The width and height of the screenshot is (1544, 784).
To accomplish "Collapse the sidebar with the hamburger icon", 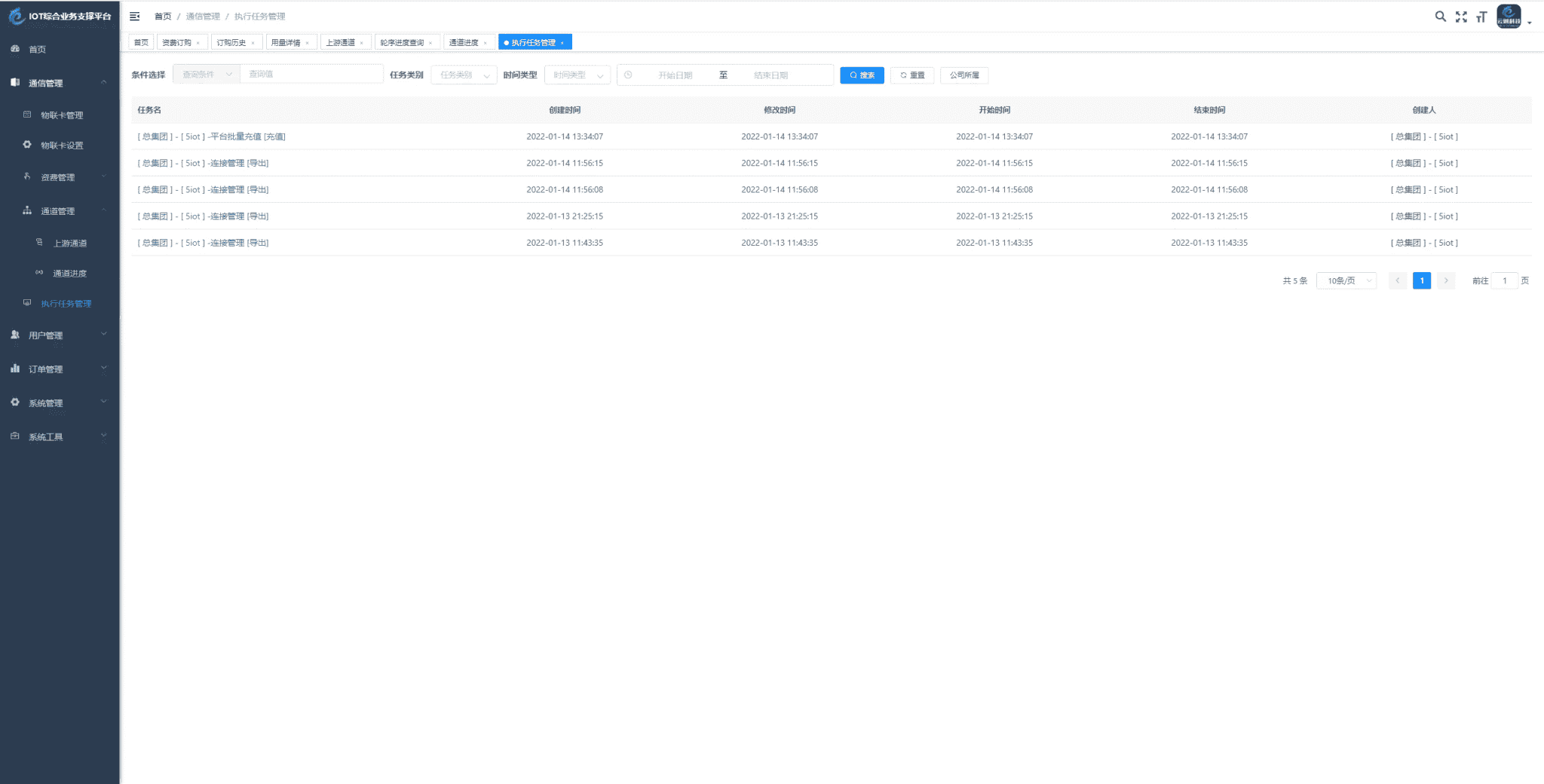I will tap(135, 16).
